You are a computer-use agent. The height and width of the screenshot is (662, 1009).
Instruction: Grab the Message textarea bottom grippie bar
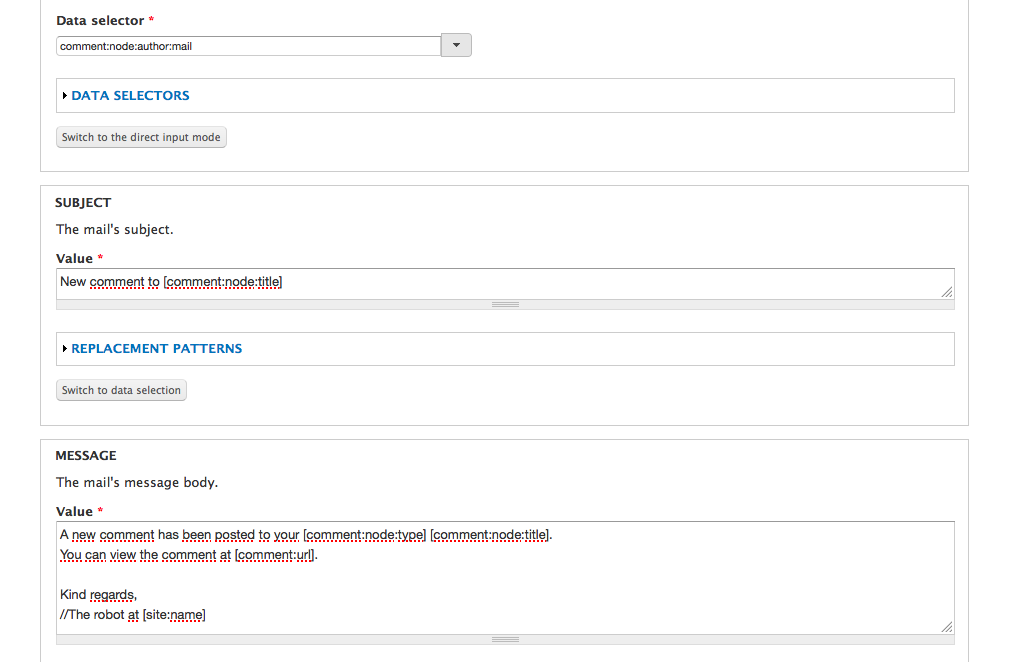coord(505,639)
